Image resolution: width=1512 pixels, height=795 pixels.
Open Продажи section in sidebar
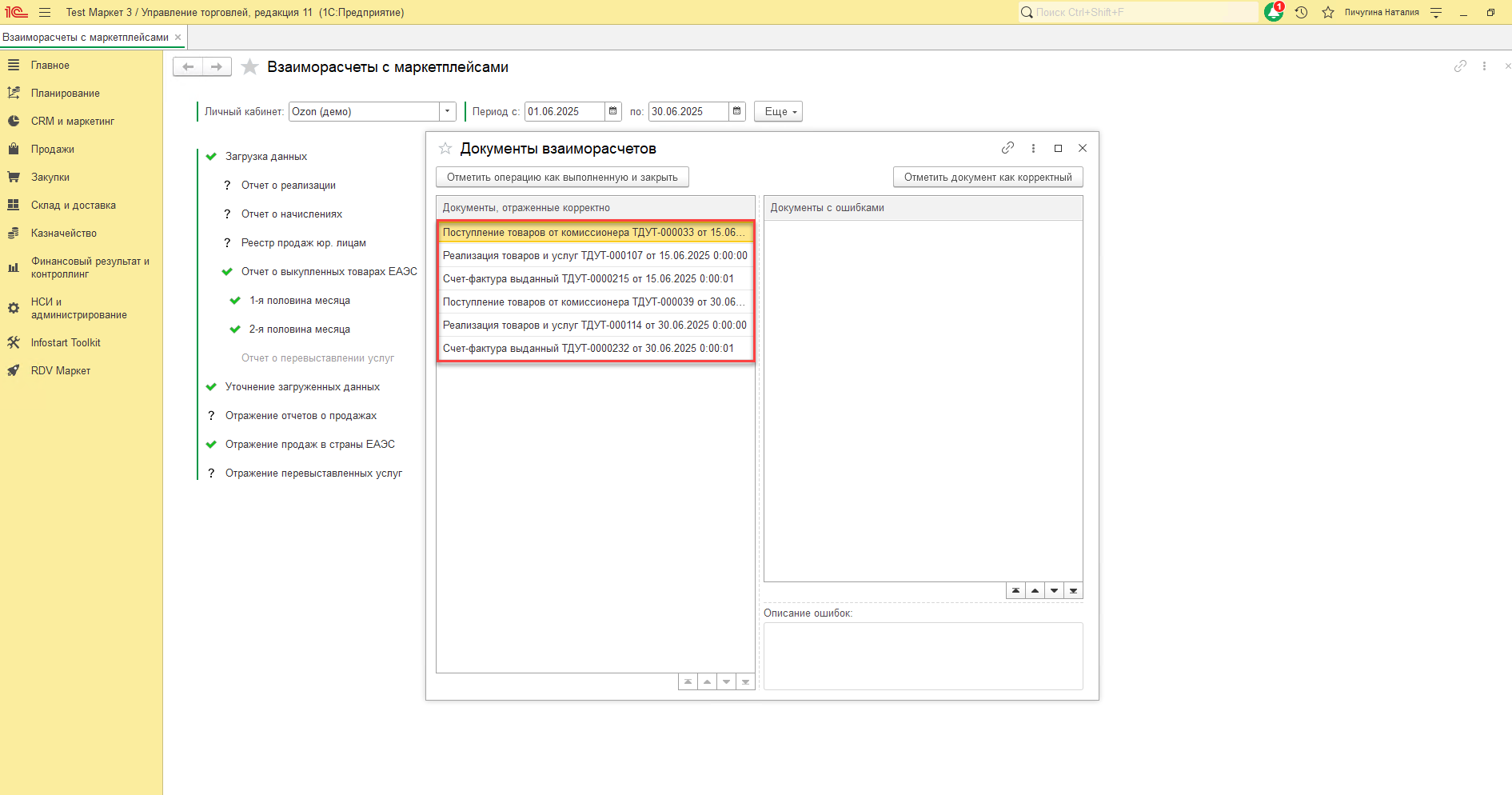click(53, 150)
